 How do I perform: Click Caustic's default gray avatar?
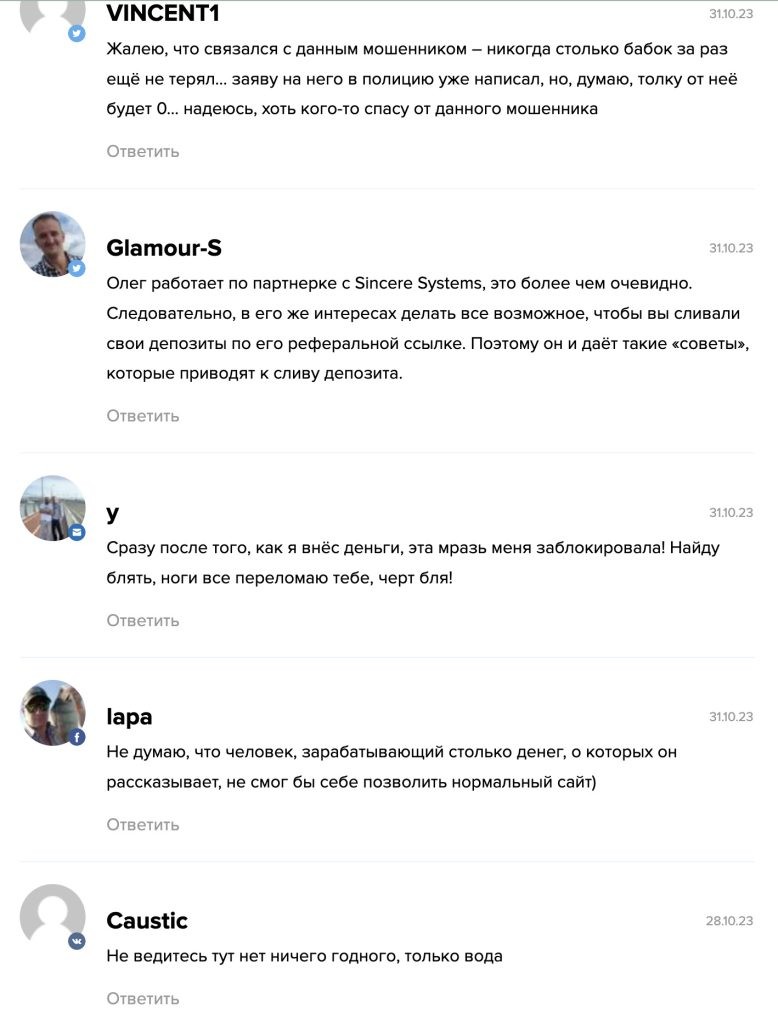[x=52, y=916]
